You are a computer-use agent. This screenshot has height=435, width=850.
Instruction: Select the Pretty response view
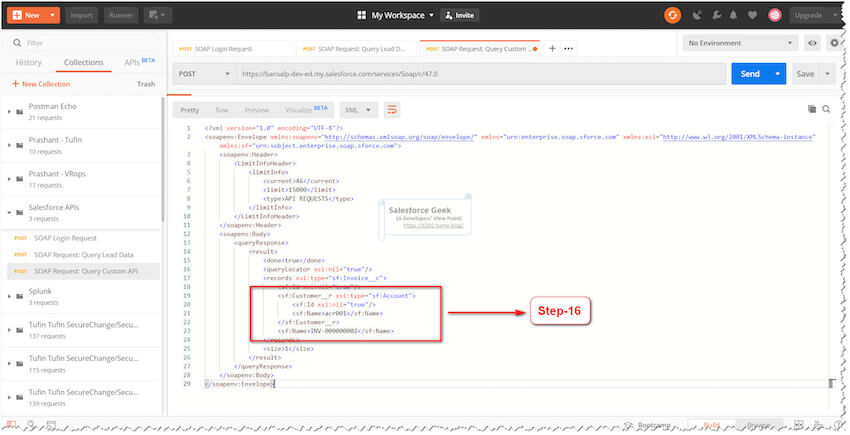pyautogui.click(x=190, y=110)
